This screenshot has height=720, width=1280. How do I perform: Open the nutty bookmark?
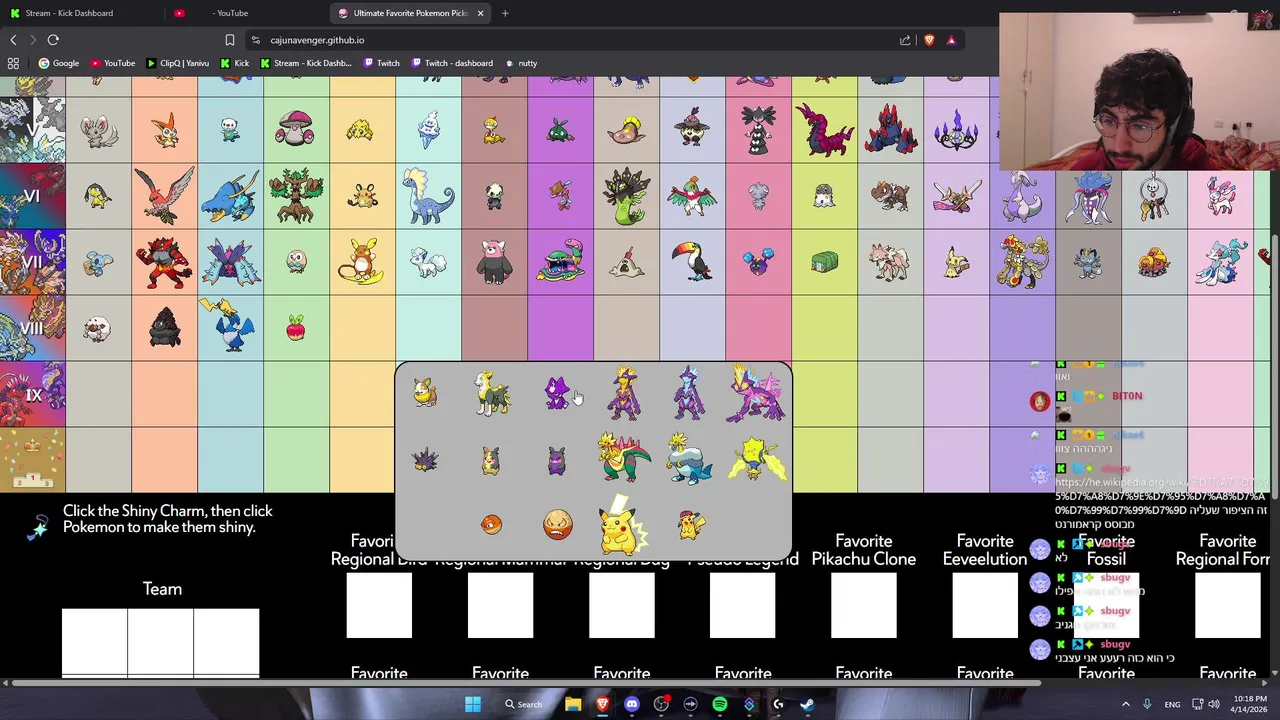521,63
